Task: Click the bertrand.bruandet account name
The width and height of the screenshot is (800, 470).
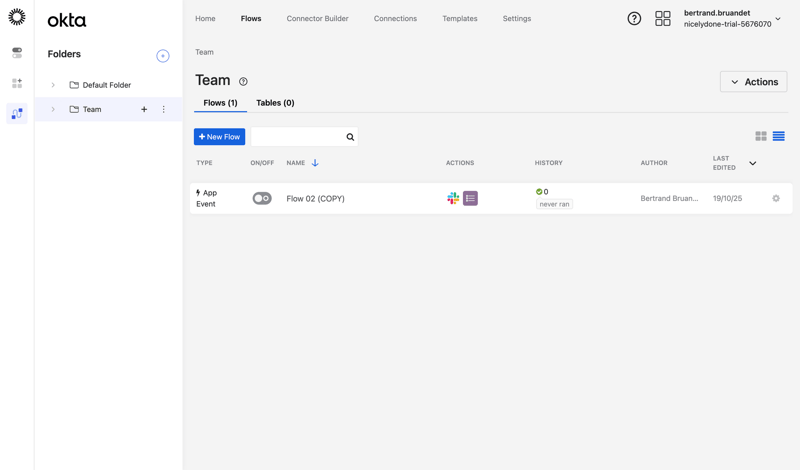Action: point(717,13)
